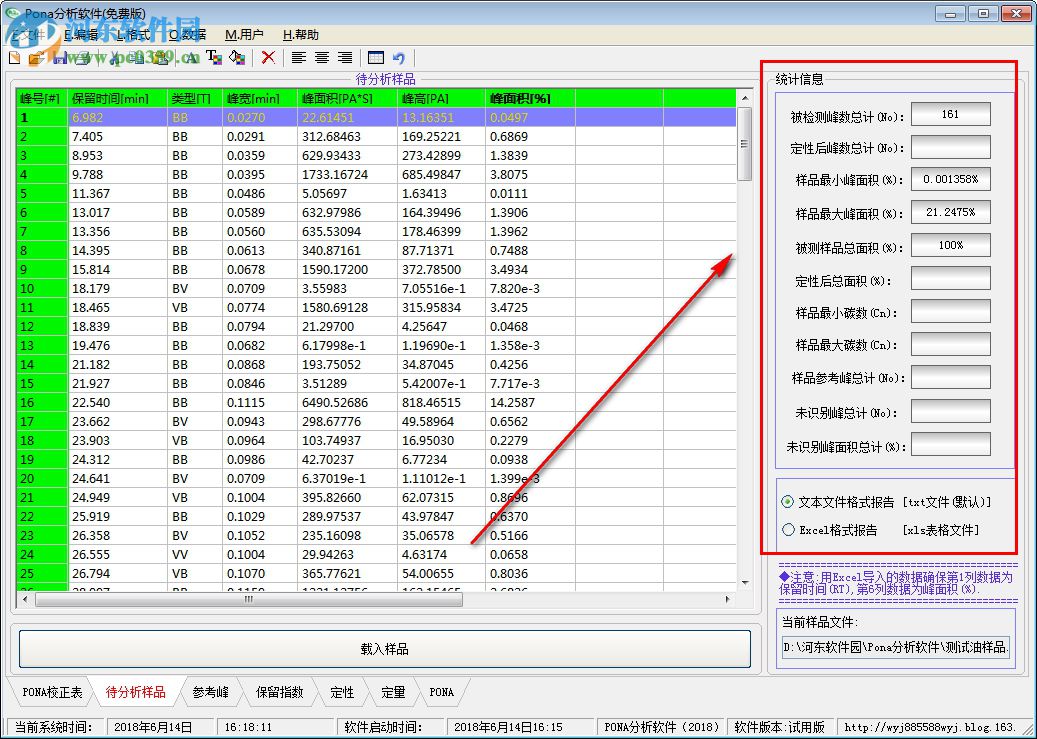Viewport: 1037px width, 739px height.
Task: Click the table's vertical scrollbar down arrow
Action: tap(745, 583)
